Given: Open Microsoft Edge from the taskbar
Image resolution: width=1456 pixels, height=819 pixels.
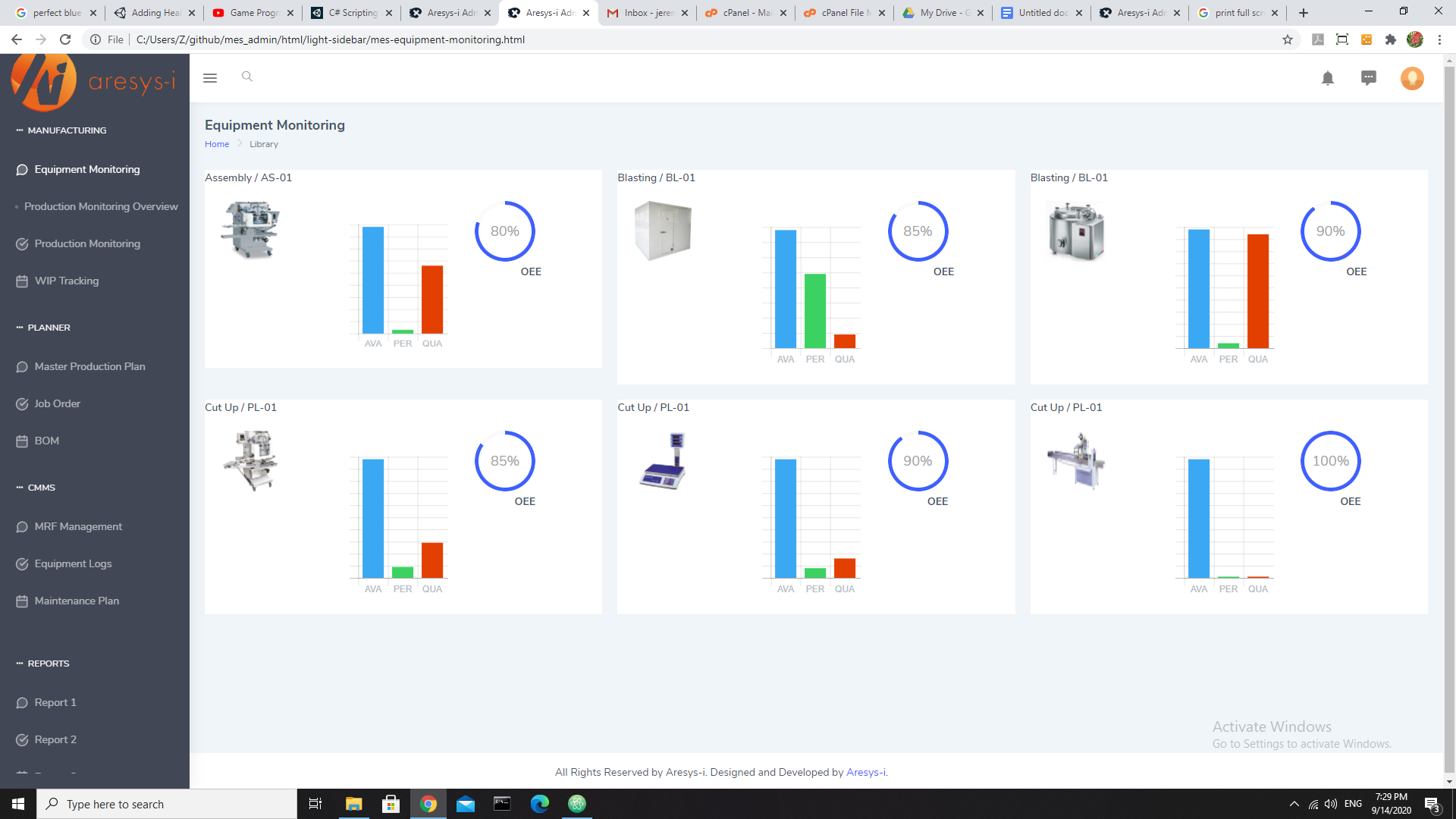Looking at the screenshot, I should (x=539, y=804).
